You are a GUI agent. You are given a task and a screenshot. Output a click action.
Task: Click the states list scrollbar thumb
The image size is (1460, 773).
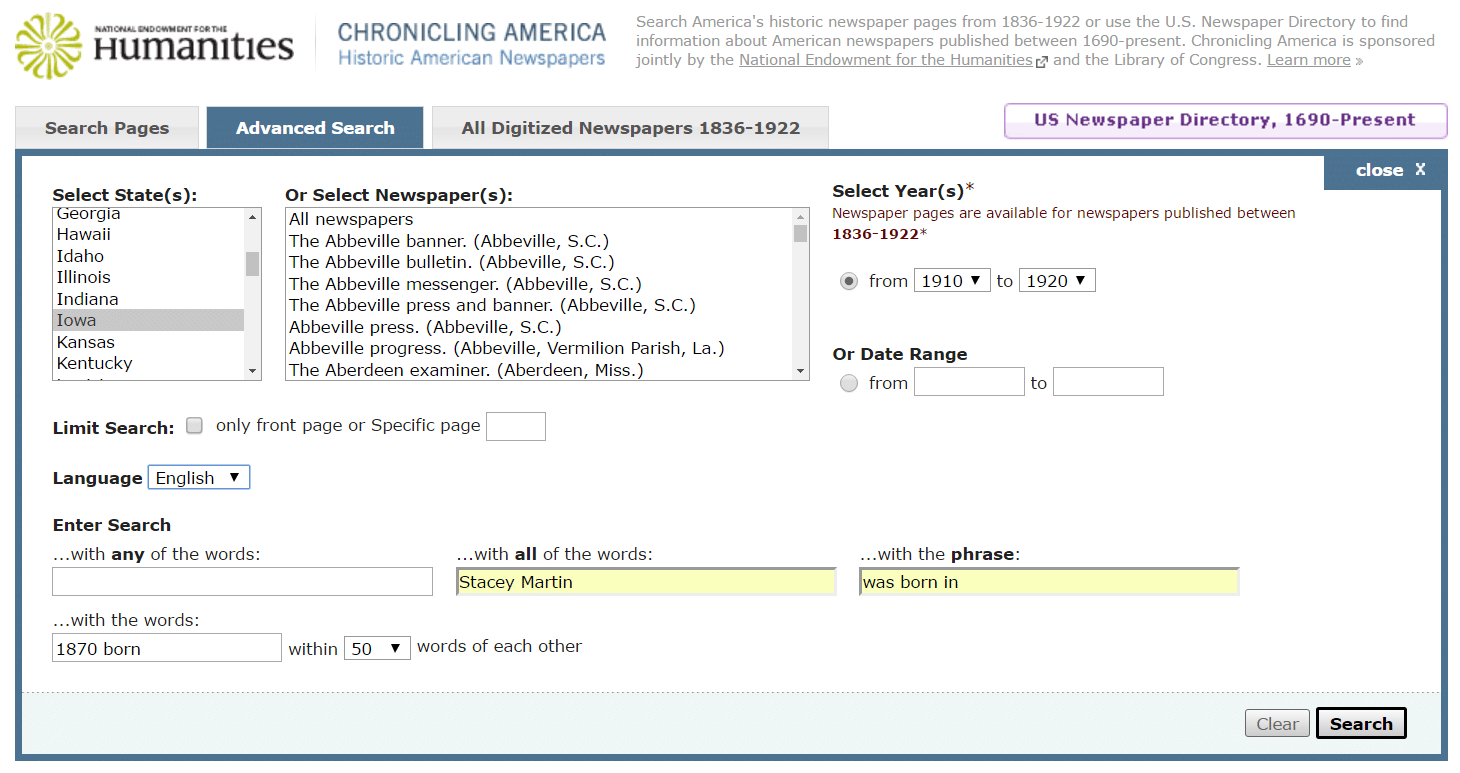pyautogui.click(x=252, y=264)
